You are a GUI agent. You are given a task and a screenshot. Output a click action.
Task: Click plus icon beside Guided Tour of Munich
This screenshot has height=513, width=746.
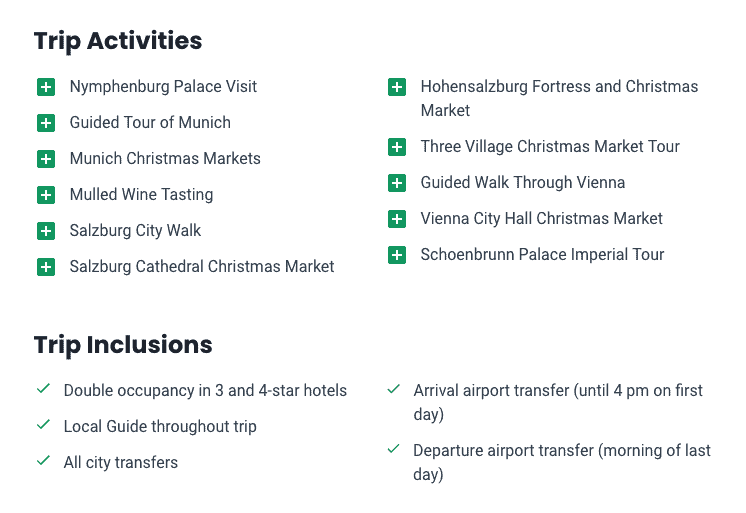(x=46, y=123)
